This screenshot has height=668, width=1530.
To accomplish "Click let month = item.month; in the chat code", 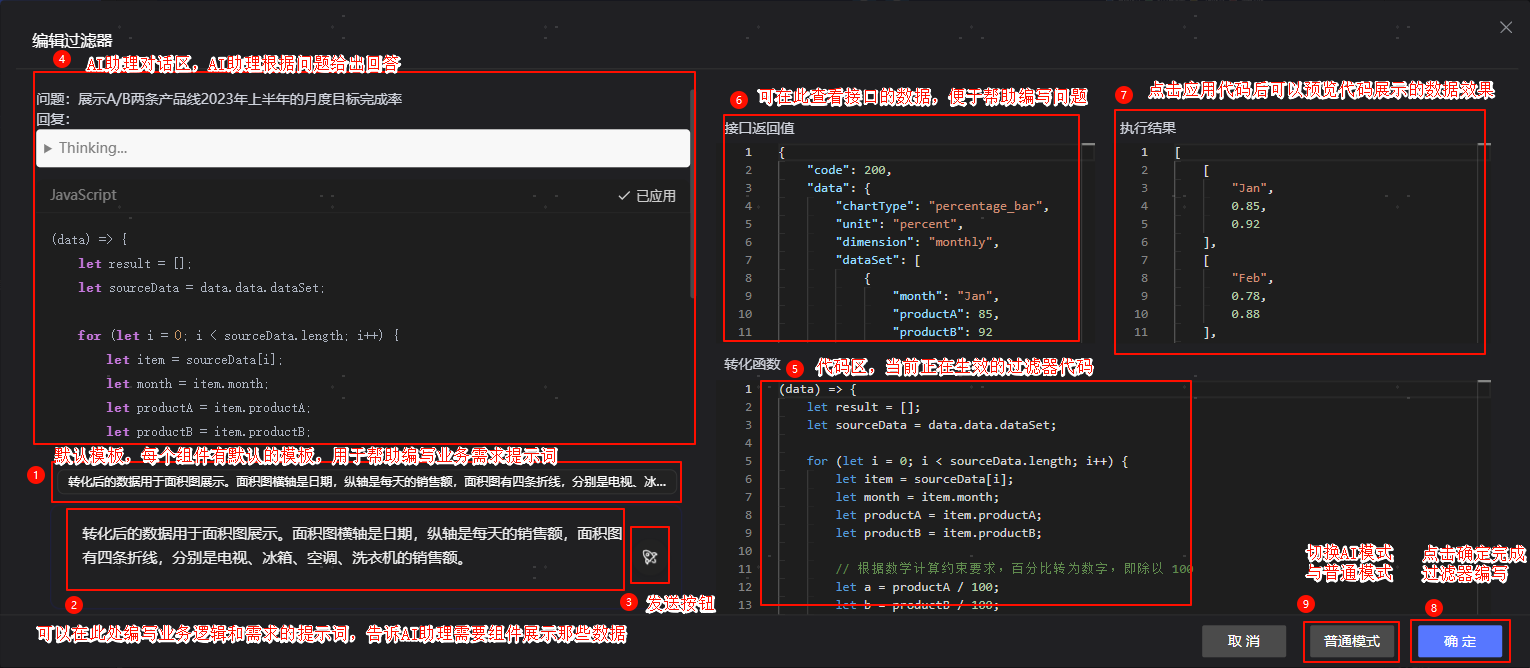I will [188, 383].
